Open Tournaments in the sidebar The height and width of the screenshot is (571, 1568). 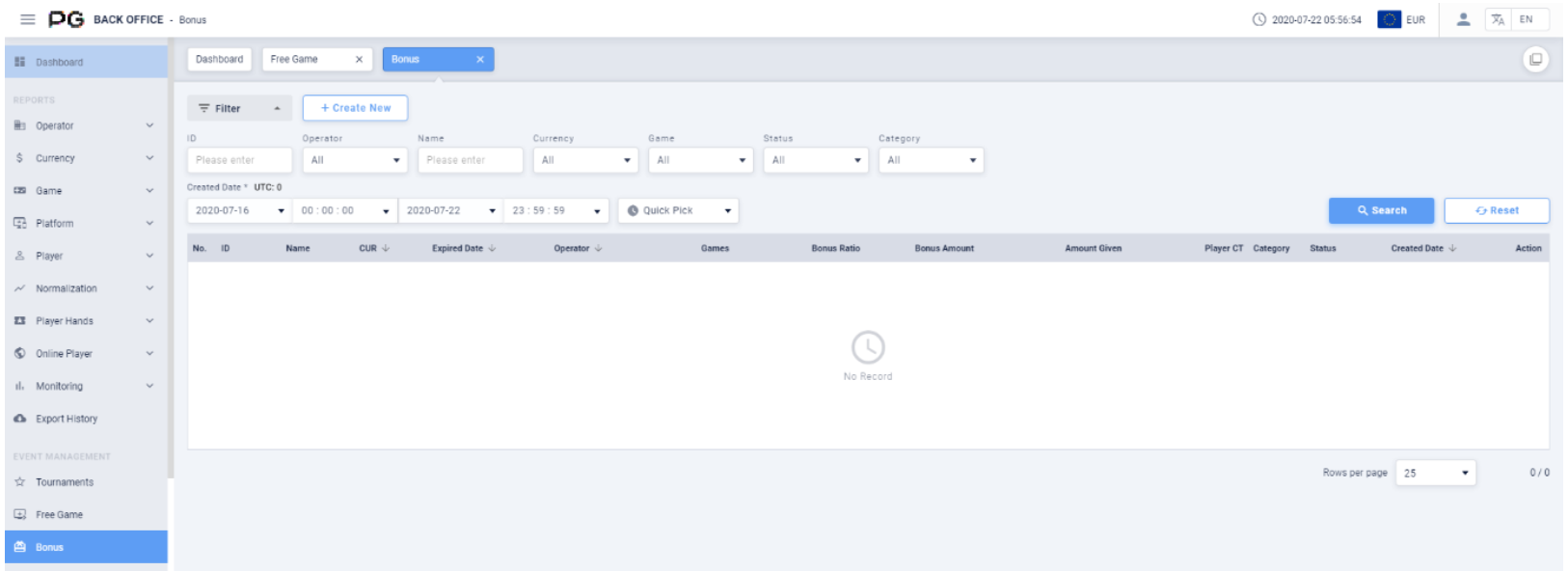pyautogui.click(x=65, y=482)
